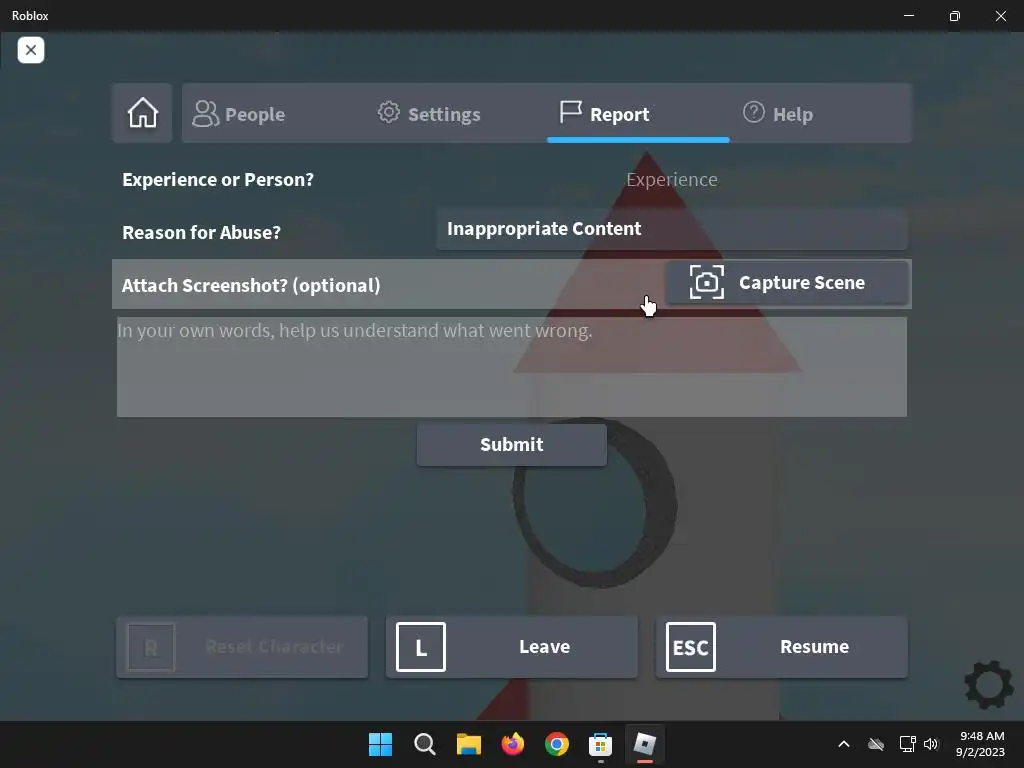This screenshot has width=1024, height=768.
Task: Open network status tray icon
Action: [907, 744]
